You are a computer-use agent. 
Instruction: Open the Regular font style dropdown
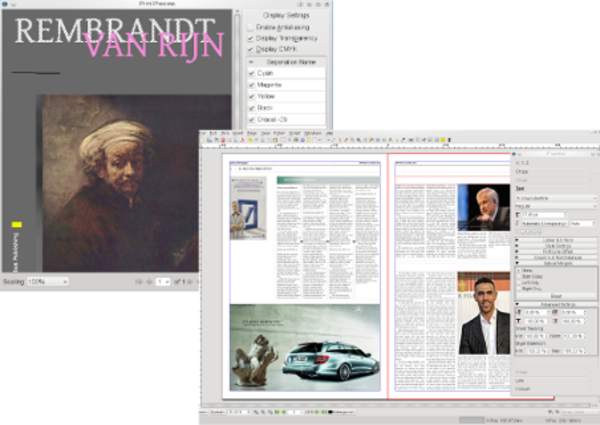(x=556, y=206)
